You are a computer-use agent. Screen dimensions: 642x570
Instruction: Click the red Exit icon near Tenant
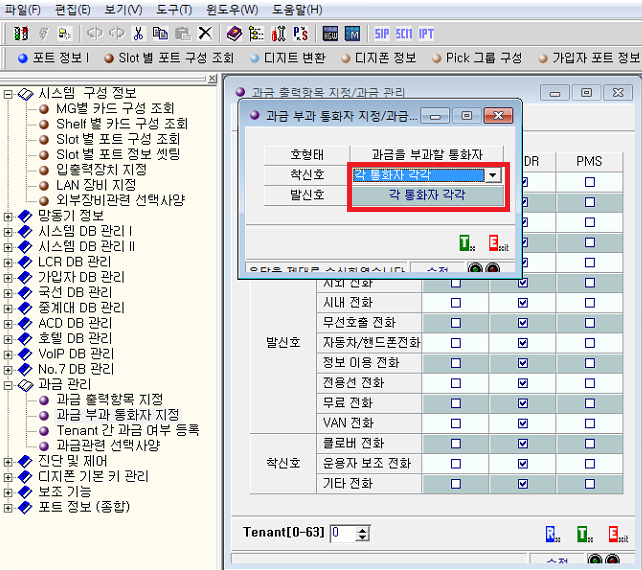point(618,534)
